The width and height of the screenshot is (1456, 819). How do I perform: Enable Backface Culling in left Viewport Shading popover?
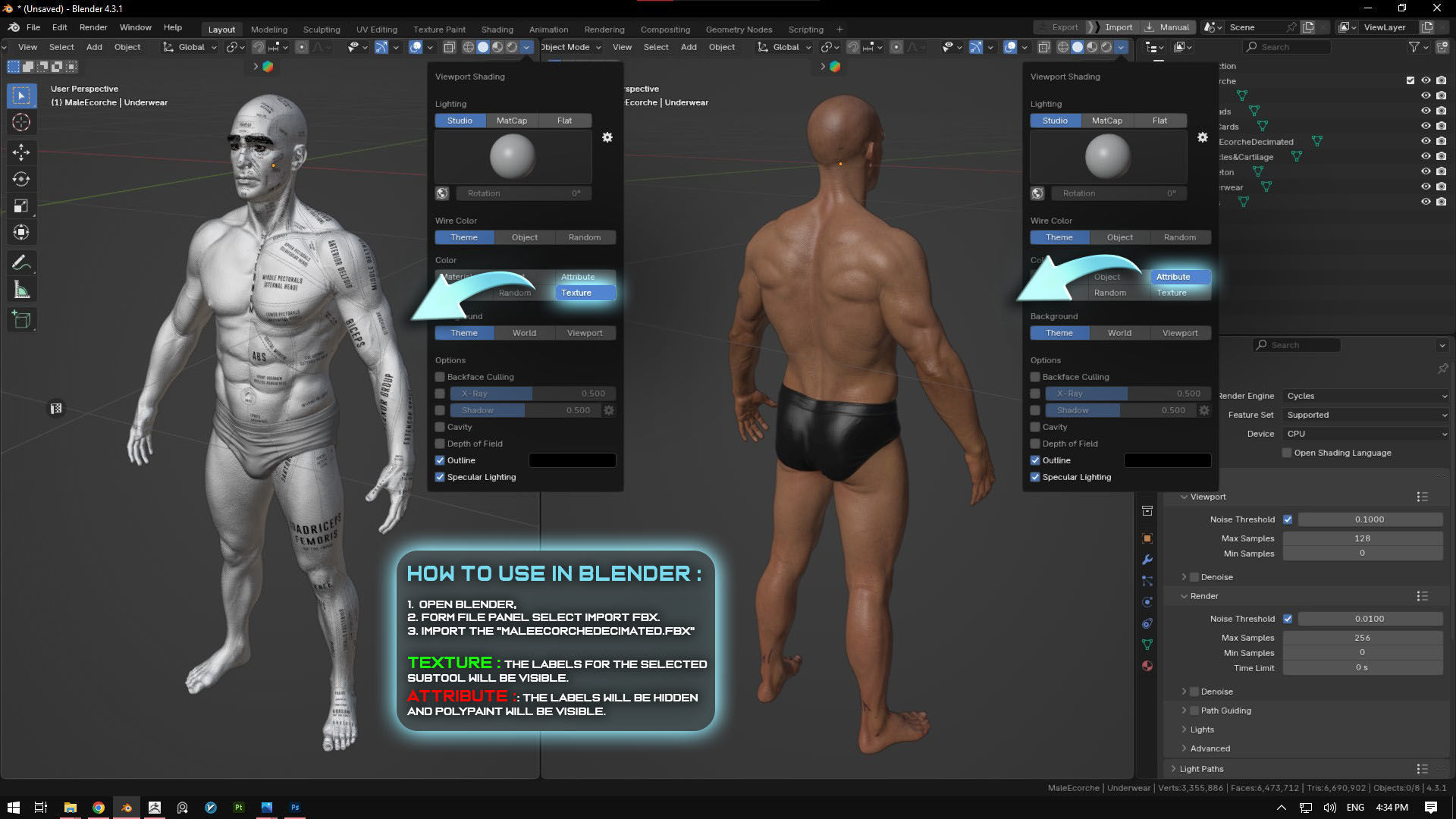[440, 377]
